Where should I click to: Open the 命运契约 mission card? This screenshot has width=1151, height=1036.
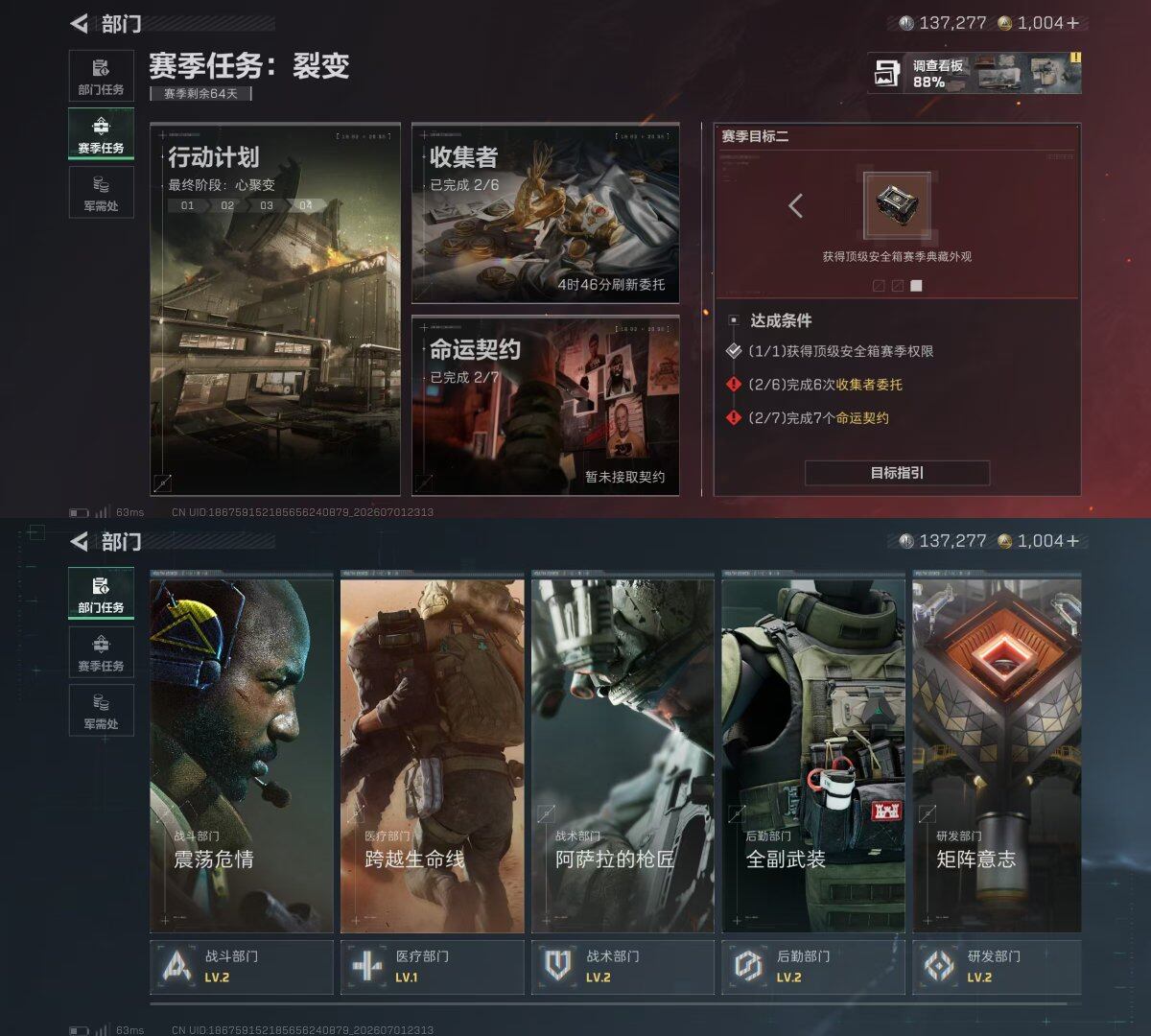tap(546, 406)
